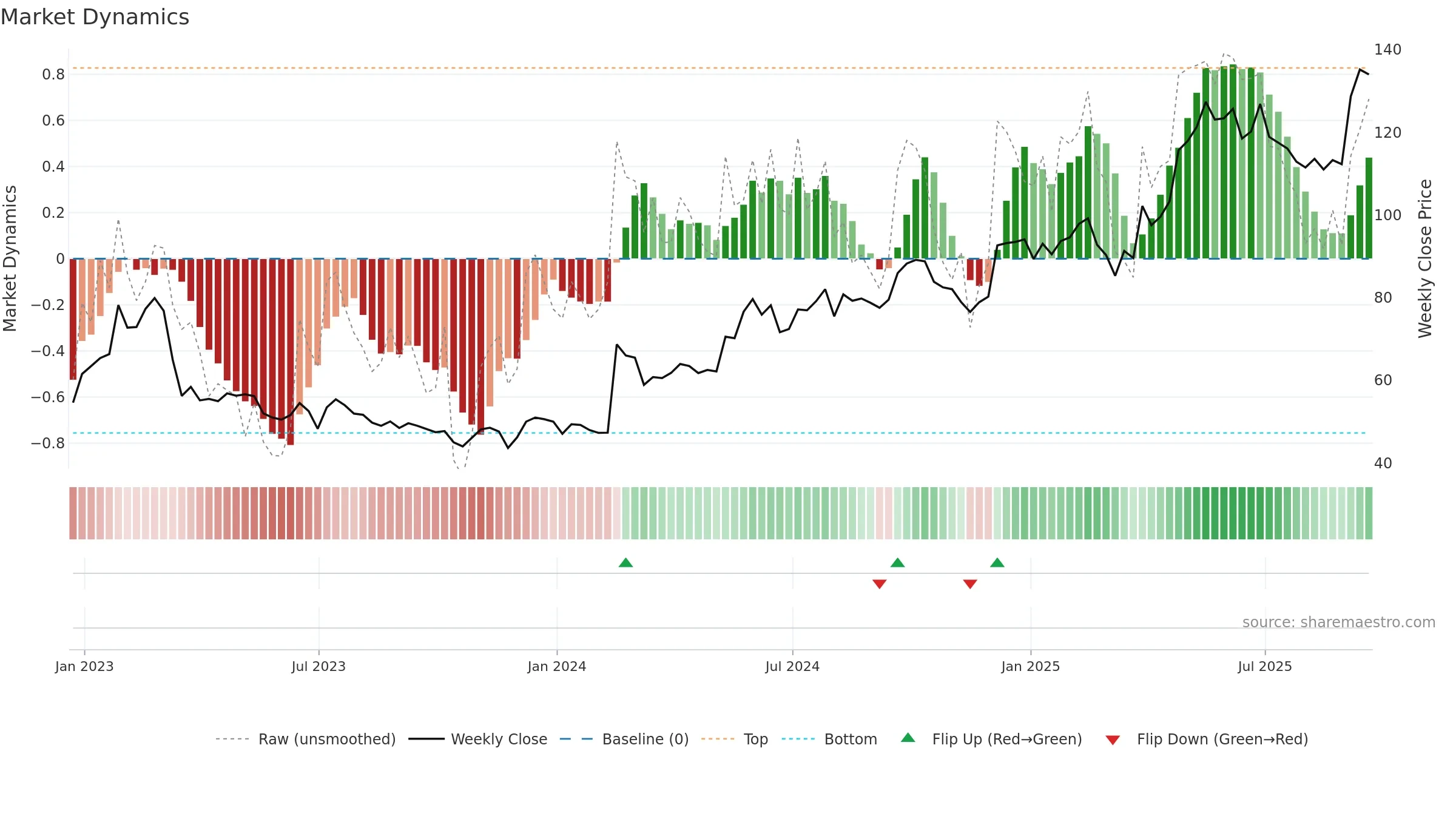Viewport: 1456px width, 819px height.
Task: Select the second red flip-down marker before Jan 2025
Action: 970,584
